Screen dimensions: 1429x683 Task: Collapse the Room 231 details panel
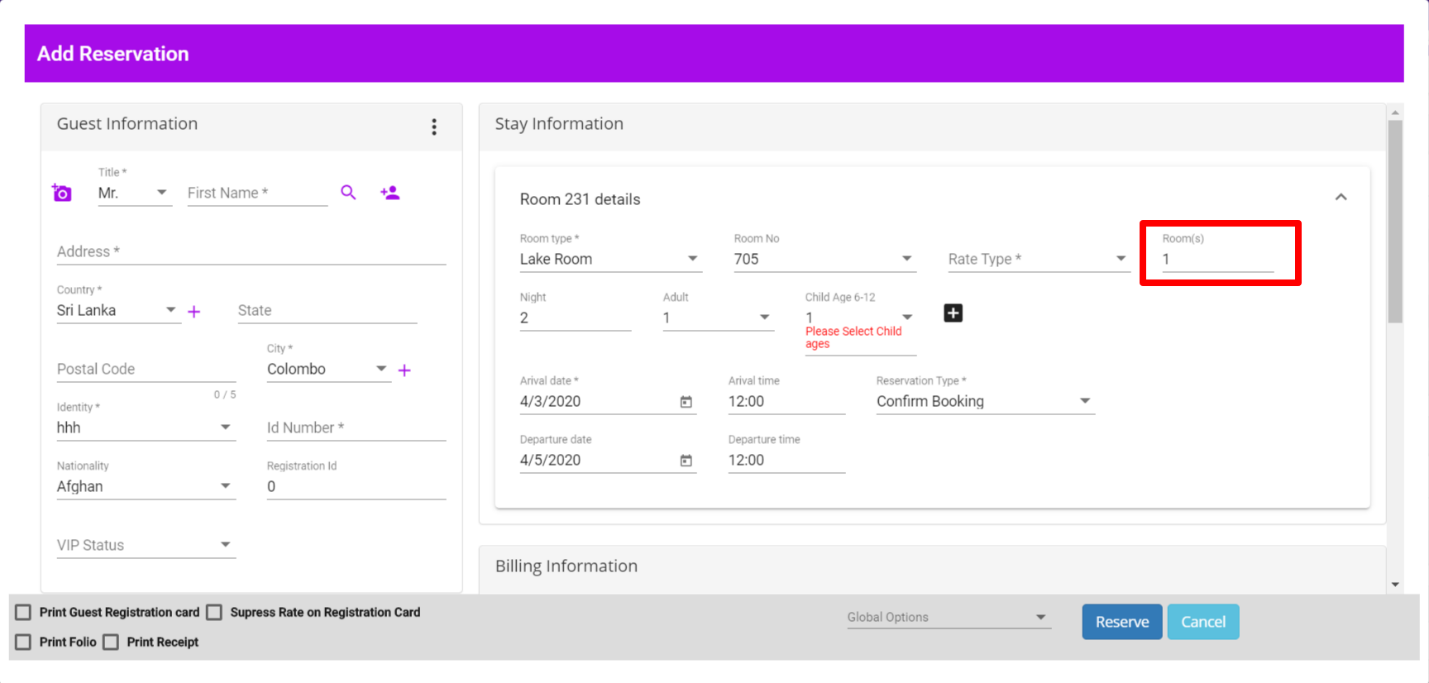pos(1341,197)
